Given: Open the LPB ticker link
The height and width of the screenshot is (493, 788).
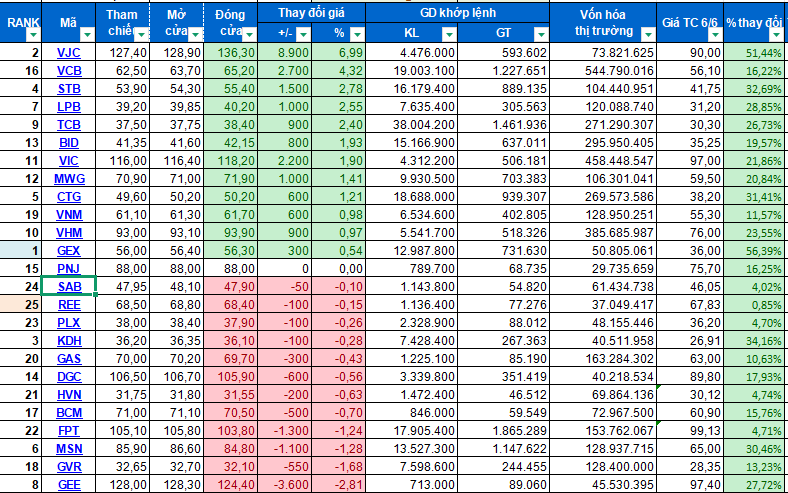Looking at the screenshot, I should (69, 107).
